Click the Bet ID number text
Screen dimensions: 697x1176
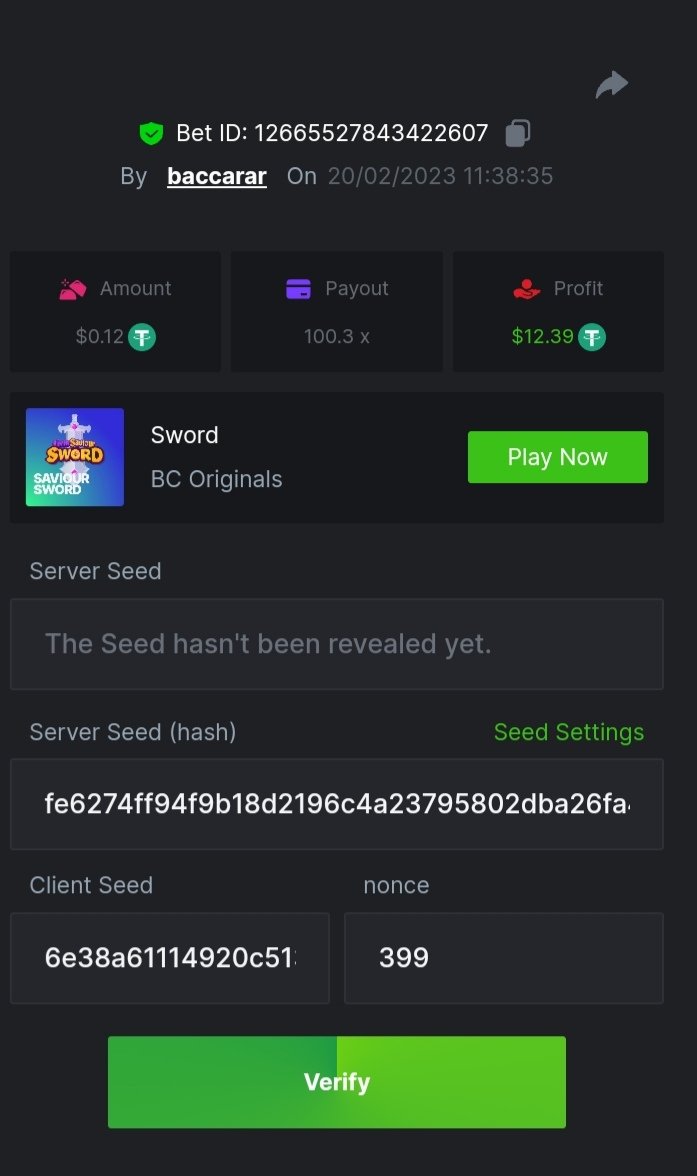tap(371, 133)
